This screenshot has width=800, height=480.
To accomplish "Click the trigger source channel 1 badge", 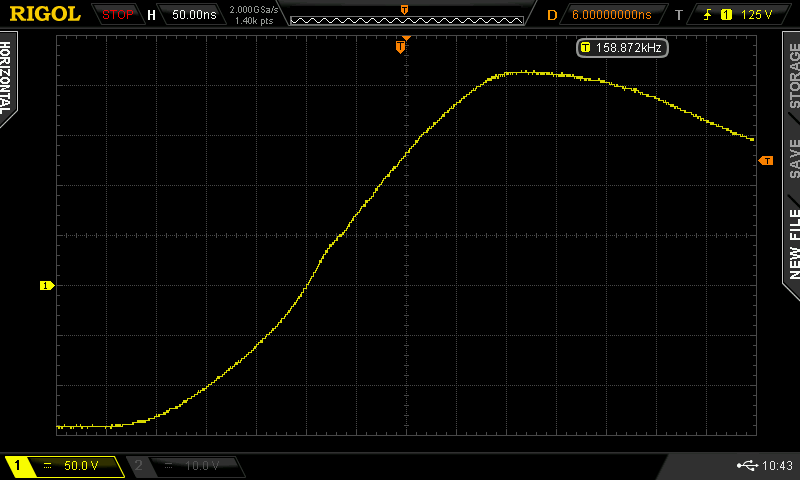I will tap(728, 15).
